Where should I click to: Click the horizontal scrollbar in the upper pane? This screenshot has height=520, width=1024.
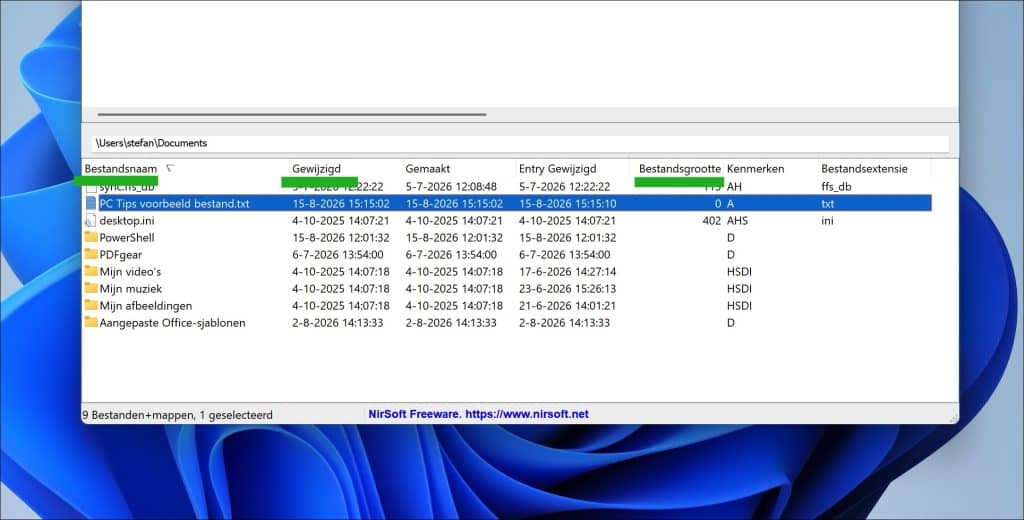click(x=292, y=114)
